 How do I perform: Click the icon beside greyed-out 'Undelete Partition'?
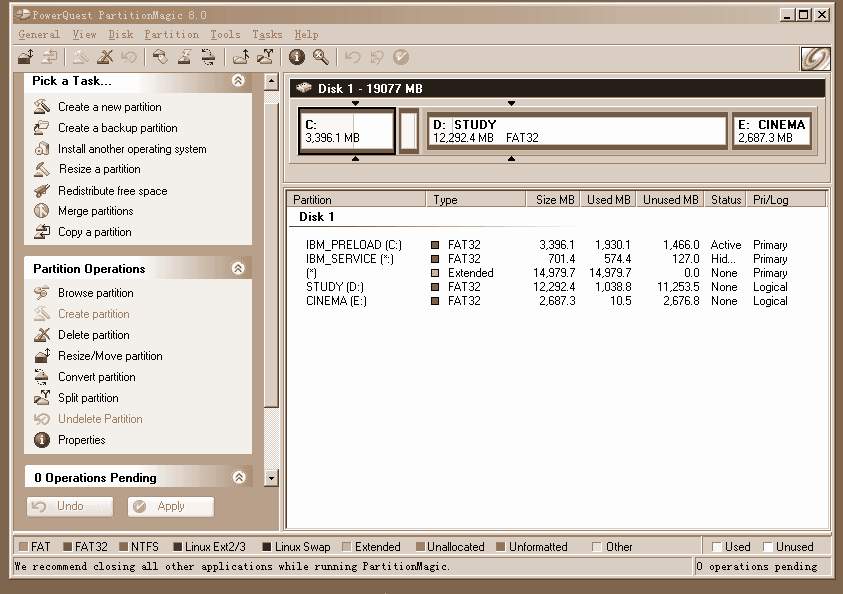[42, 419]
